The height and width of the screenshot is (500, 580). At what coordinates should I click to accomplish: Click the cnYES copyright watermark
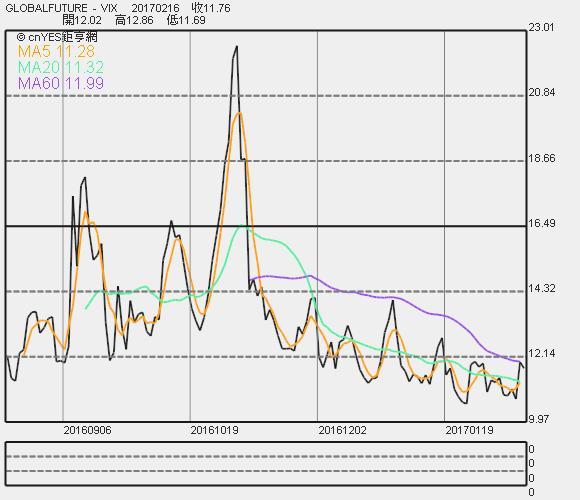click(57, 37)
